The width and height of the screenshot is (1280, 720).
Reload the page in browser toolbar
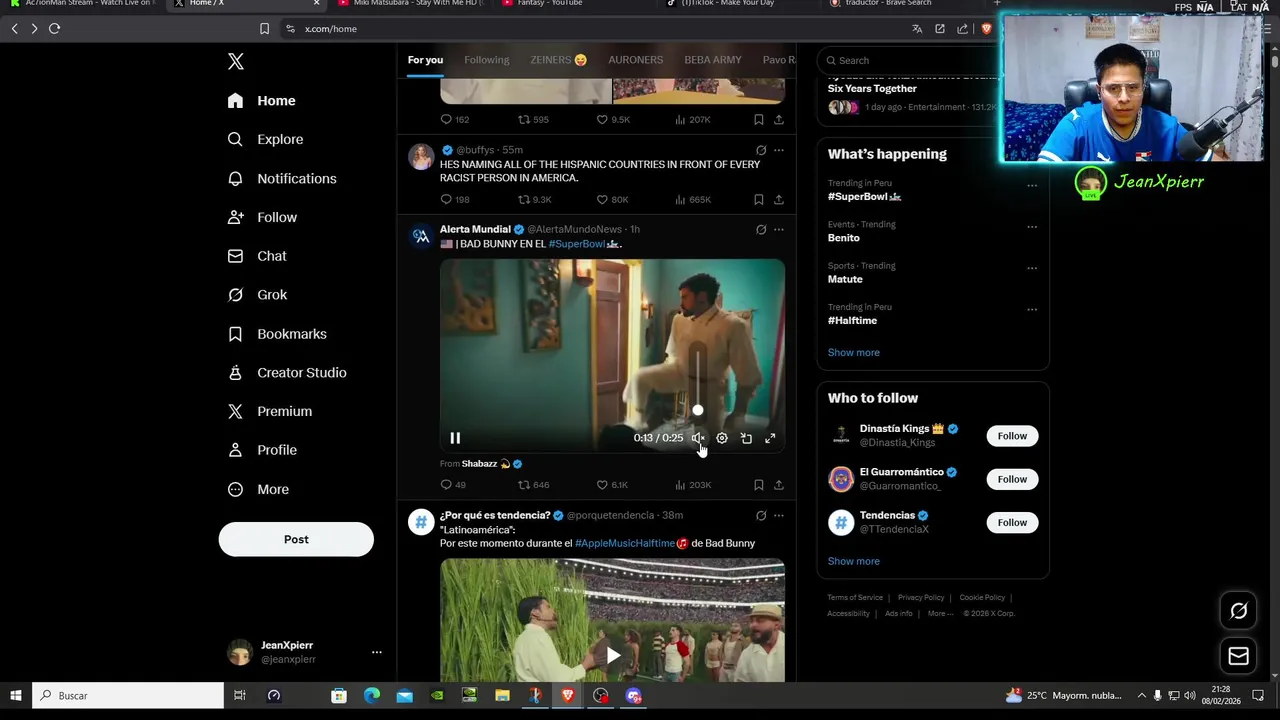click(54, 29)
